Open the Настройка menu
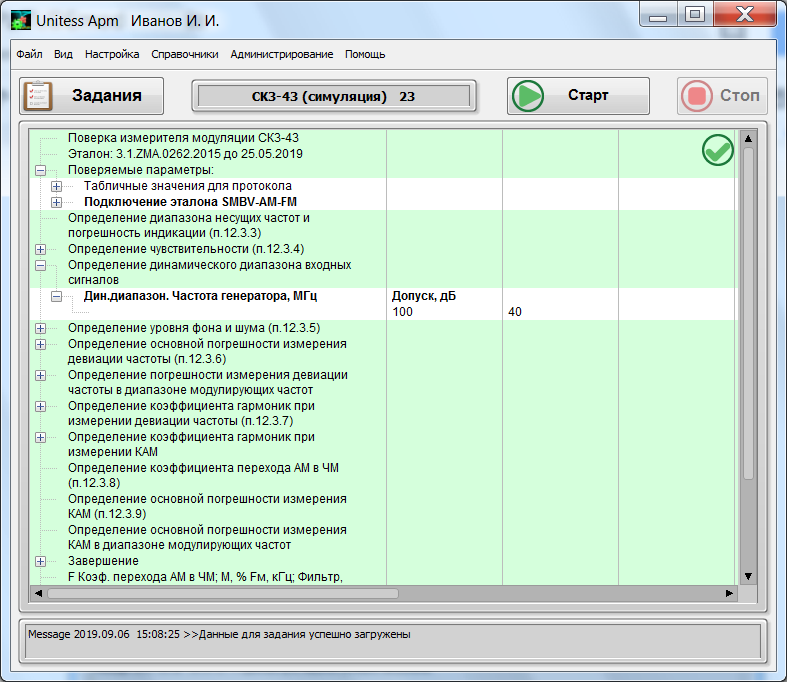787x682 pixels. [112, 54]
